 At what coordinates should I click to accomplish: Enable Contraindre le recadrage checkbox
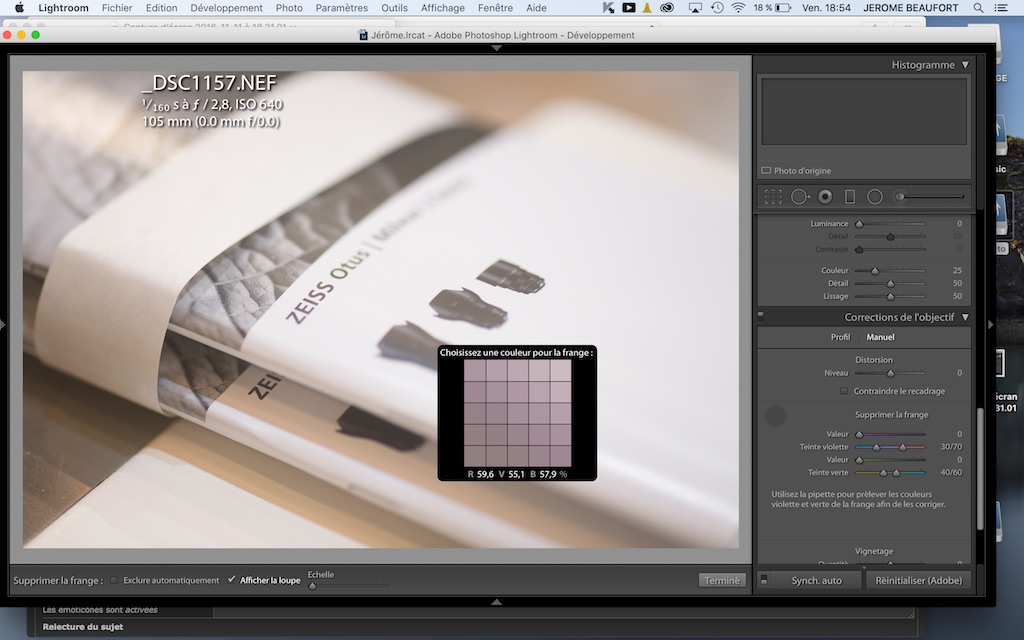(x=844, y=391)
